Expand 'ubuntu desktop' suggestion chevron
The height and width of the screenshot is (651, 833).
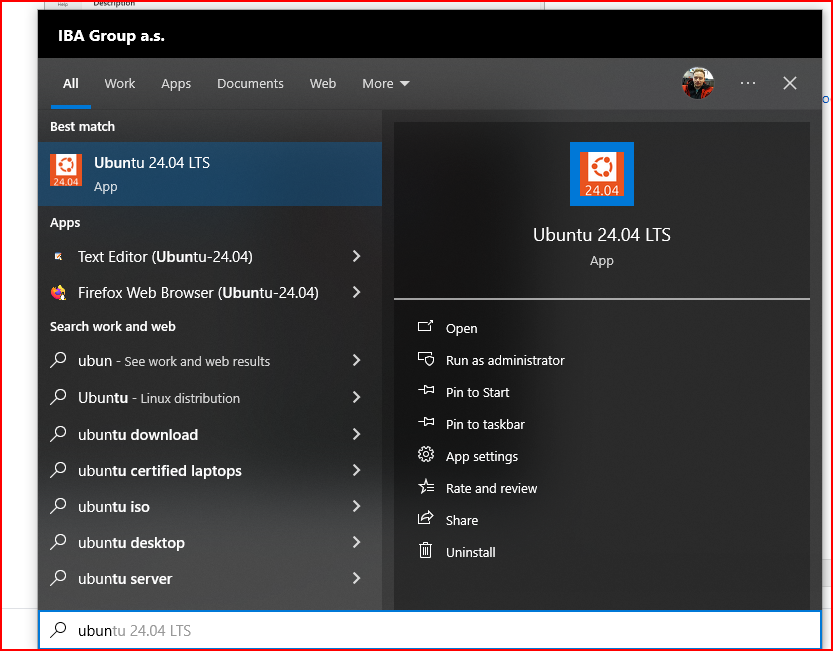coord(356,542)
